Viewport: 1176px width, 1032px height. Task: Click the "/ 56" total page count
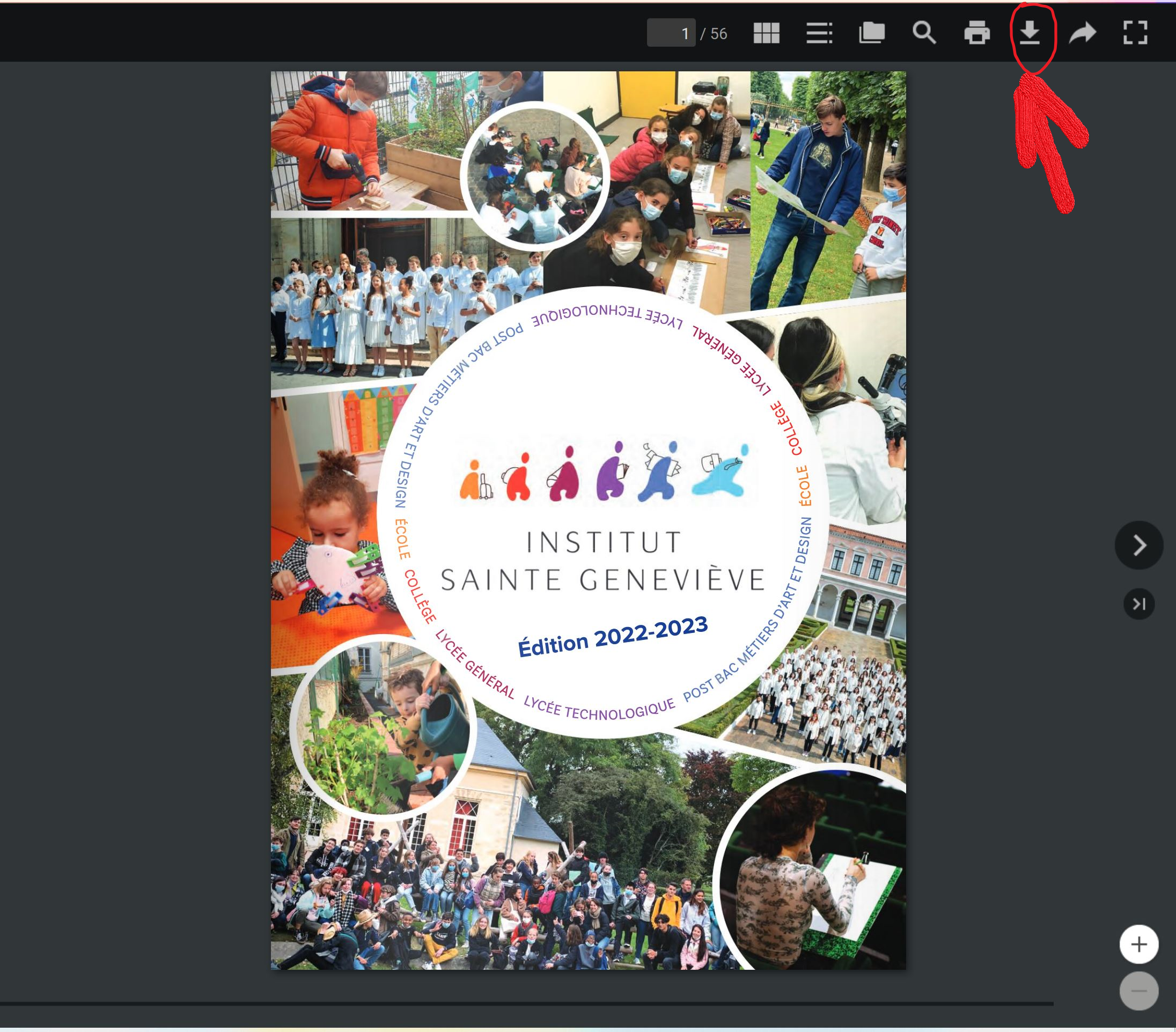[x=714, y=34]
